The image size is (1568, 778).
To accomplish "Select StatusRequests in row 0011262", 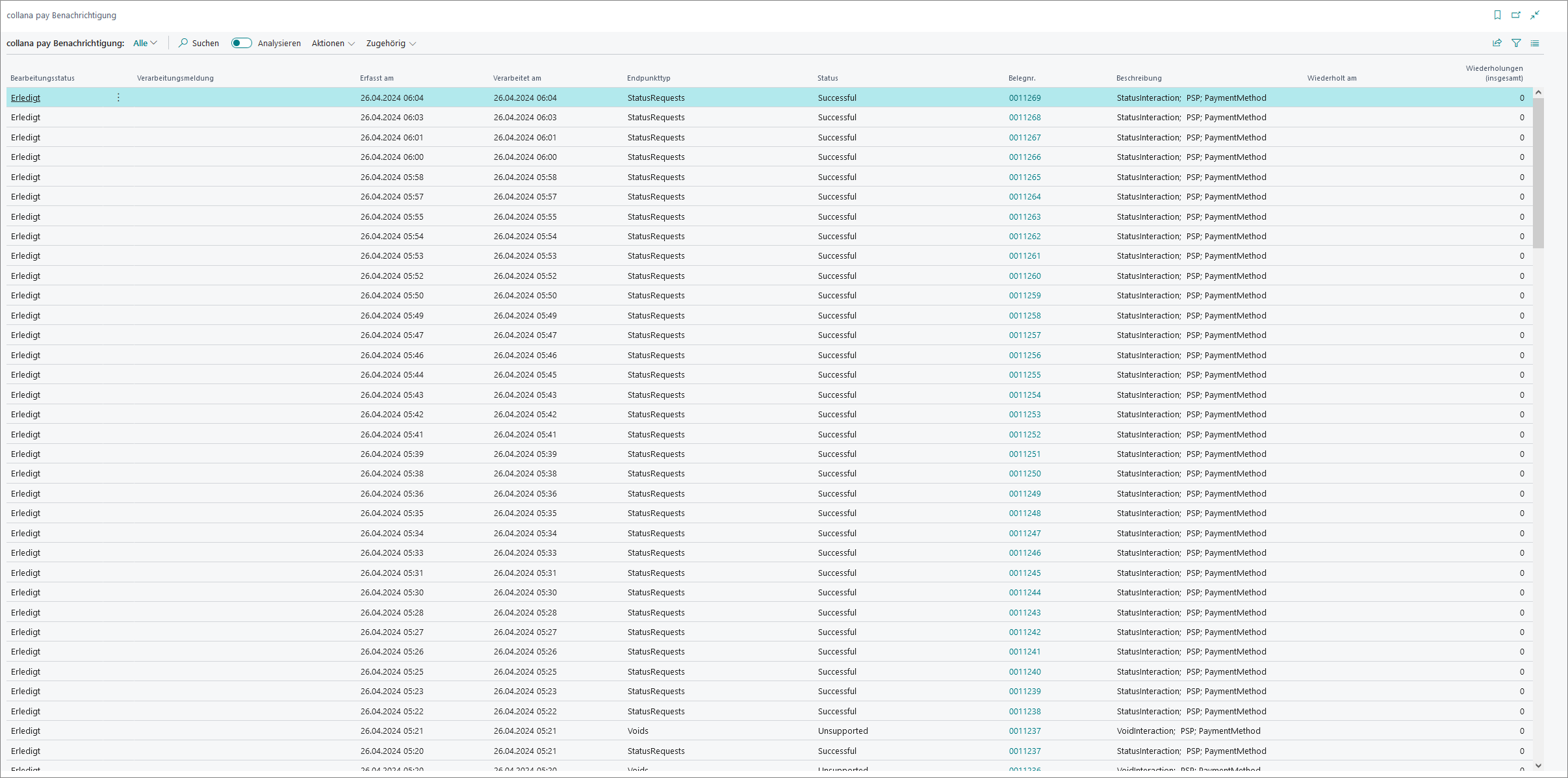I will (x=656, y=236).
